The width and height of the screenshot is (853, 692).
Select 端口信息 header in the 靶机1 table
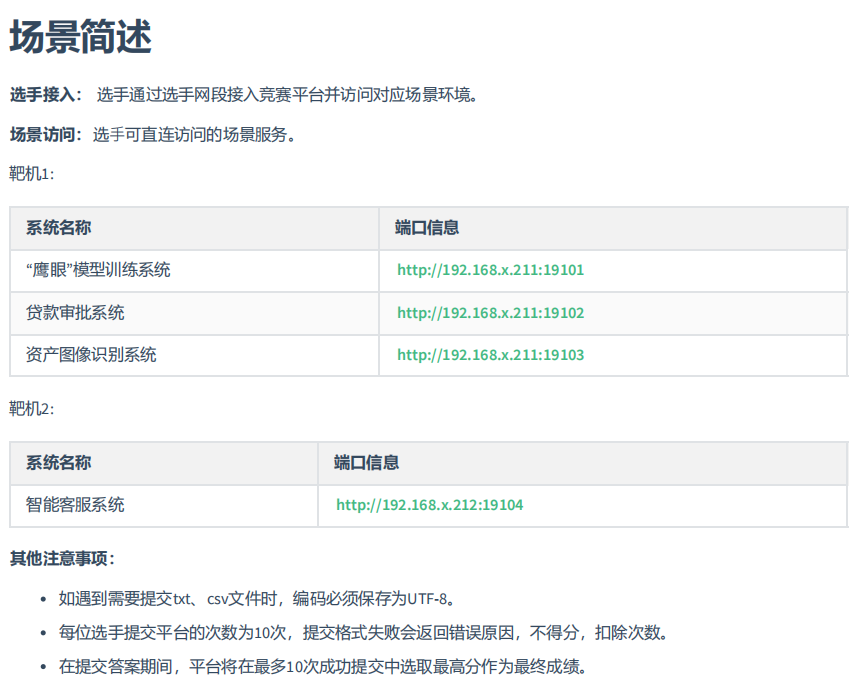point(427,228)
